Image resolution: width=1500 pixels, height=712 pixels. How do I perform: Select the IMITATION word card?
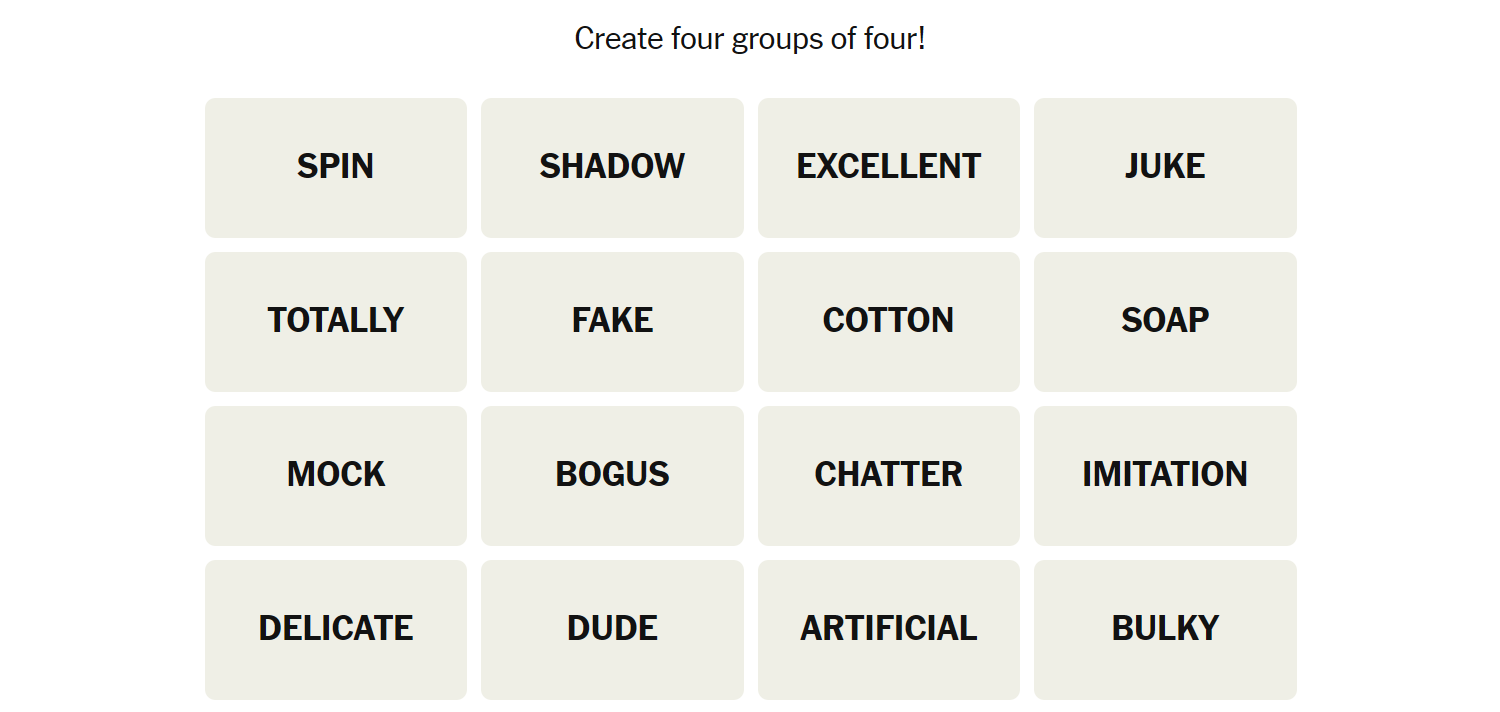(1165, 475)
